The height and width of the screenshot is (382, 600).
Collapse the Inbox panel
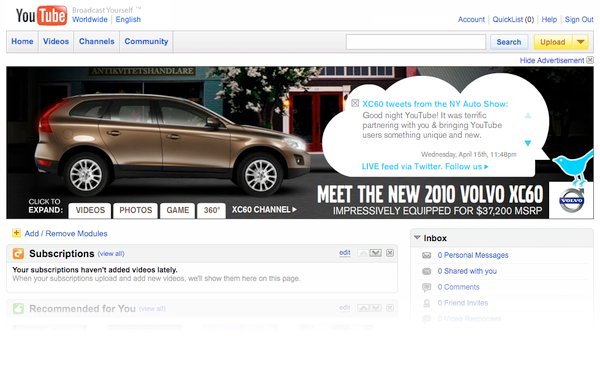tap(417, 238)
